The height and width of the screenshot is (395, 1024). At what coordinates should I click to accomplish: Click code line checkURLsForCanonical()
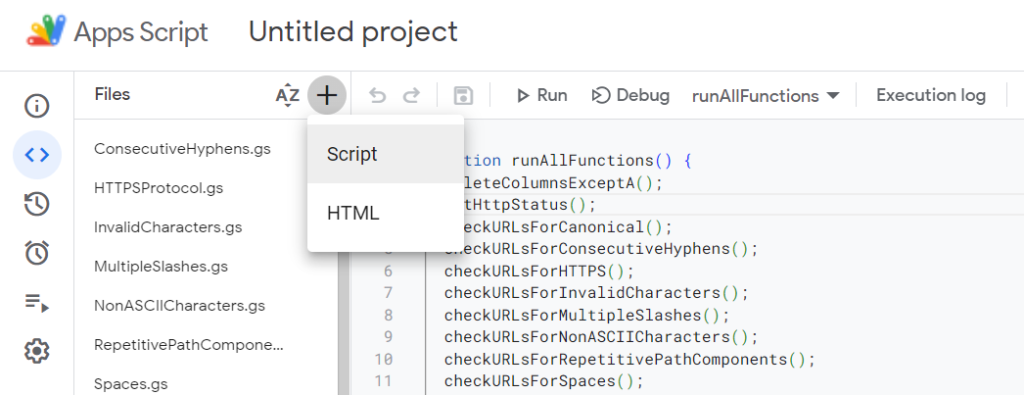click(x=568, y=227)
